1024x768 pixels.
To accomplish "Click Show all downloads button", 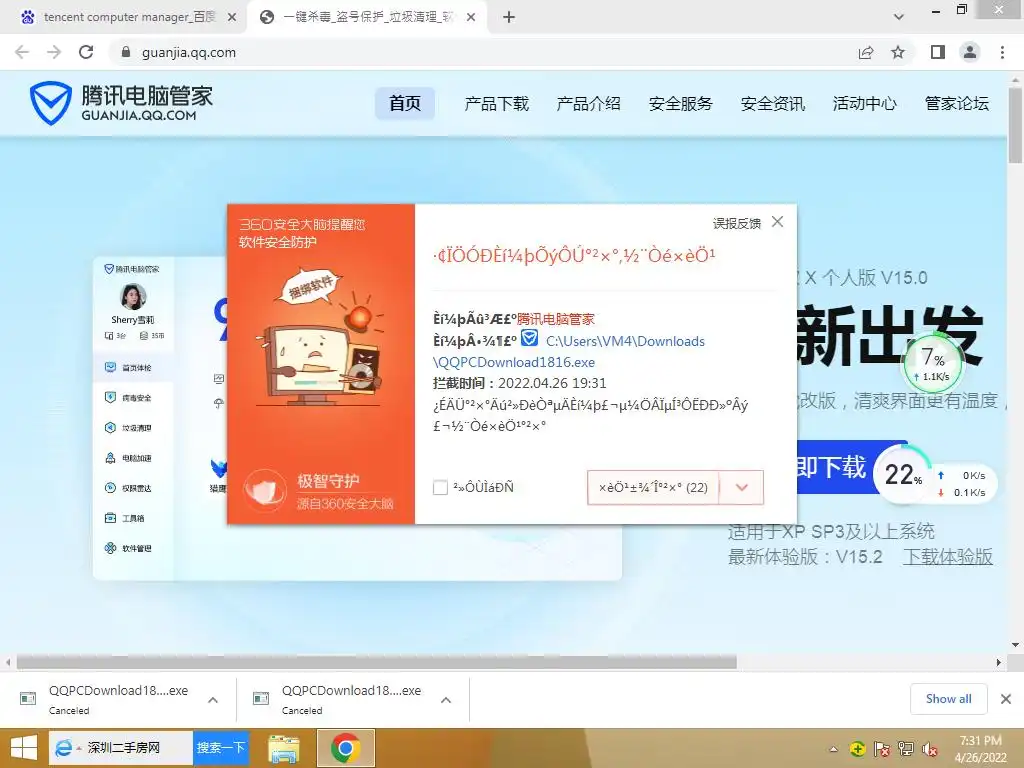I will point(948,699).
